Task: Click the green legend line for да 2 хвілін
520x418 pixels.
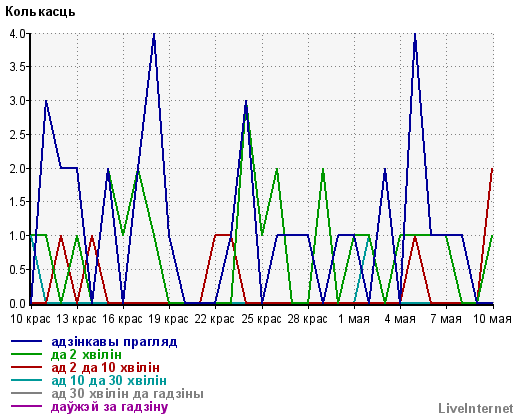Action: coord(27,354)
